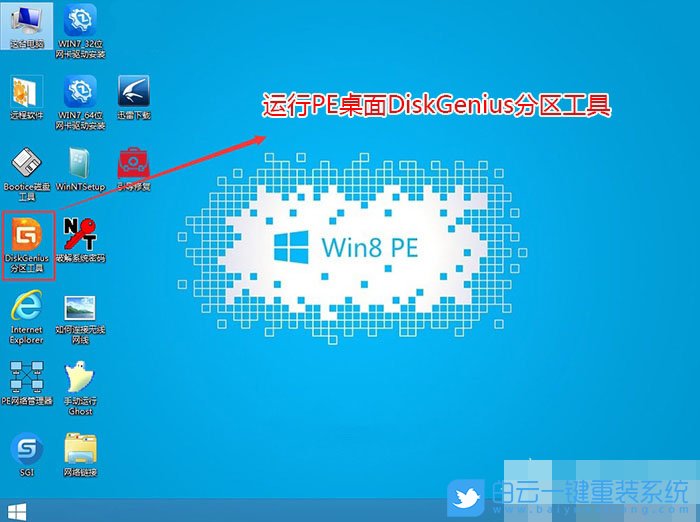Open Bootice磁盘工具 floppy disk icon
This screenshot has width=700, height=522.
[26, 163]
